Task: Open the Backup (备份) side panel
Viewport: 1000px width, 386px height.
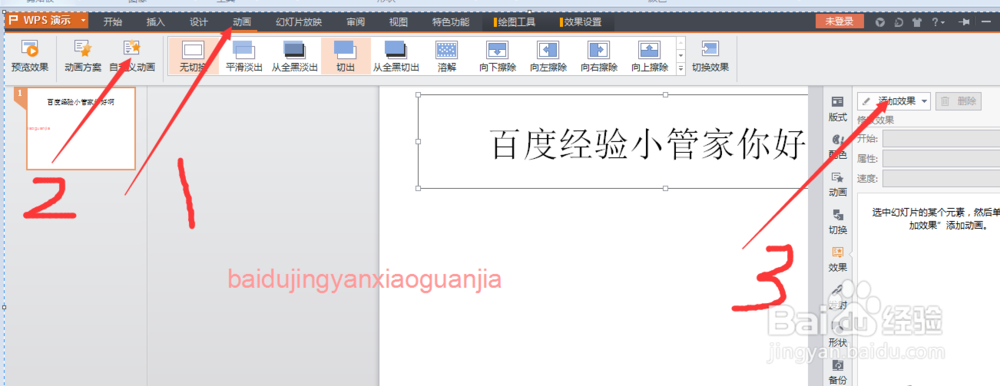Action: (837, 372)
